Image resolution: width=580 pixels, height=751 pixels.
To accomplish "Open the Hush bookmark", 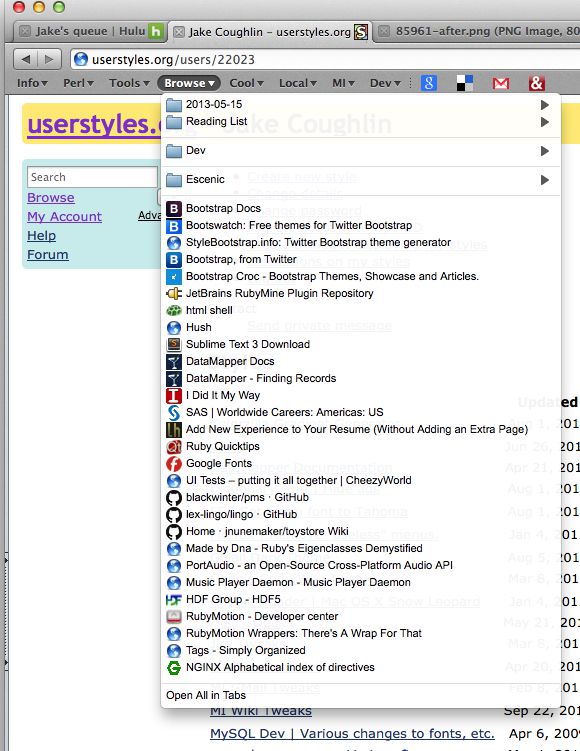I will click(360, 327).
